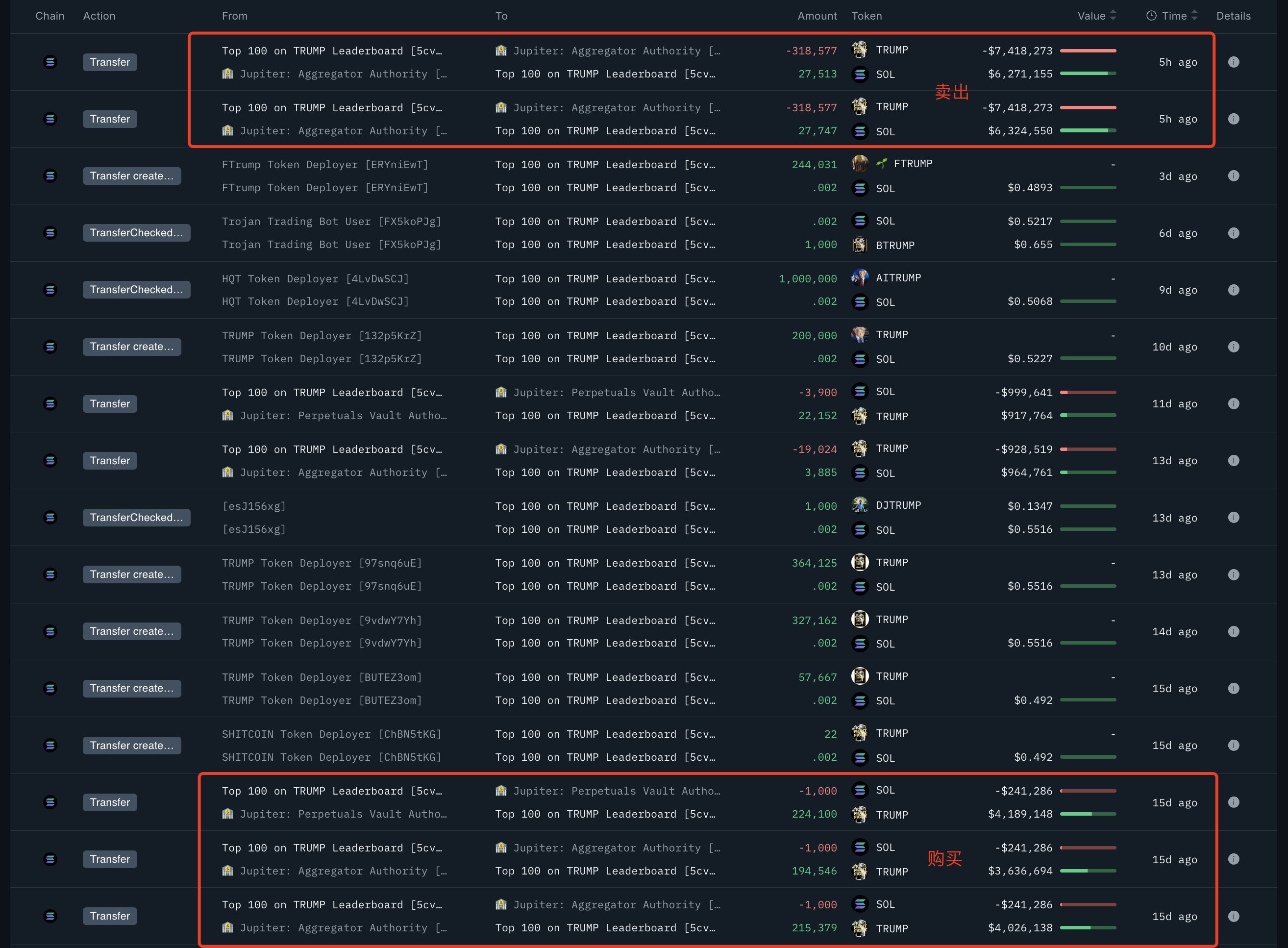The height and width of the screenshot is (948, 1288).
Task: Click the Details column header
Action: (x=1234, y=16)
